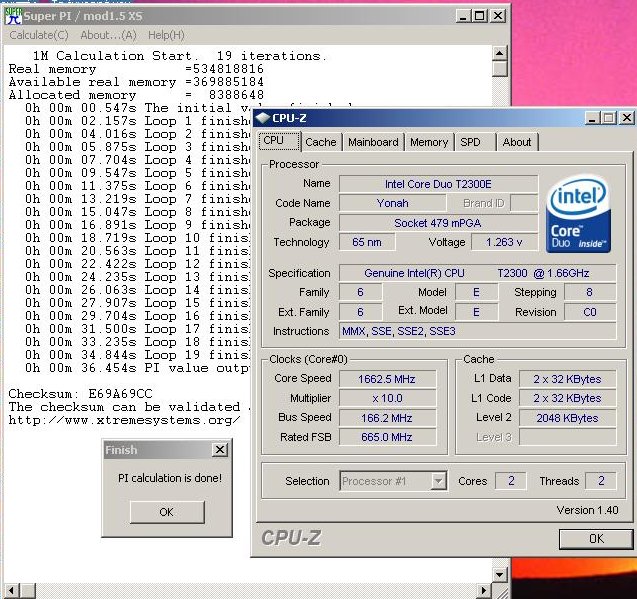637x599 pixels.
Task: Switch to the Cache tab in CPU-Z
Action: 321,142
